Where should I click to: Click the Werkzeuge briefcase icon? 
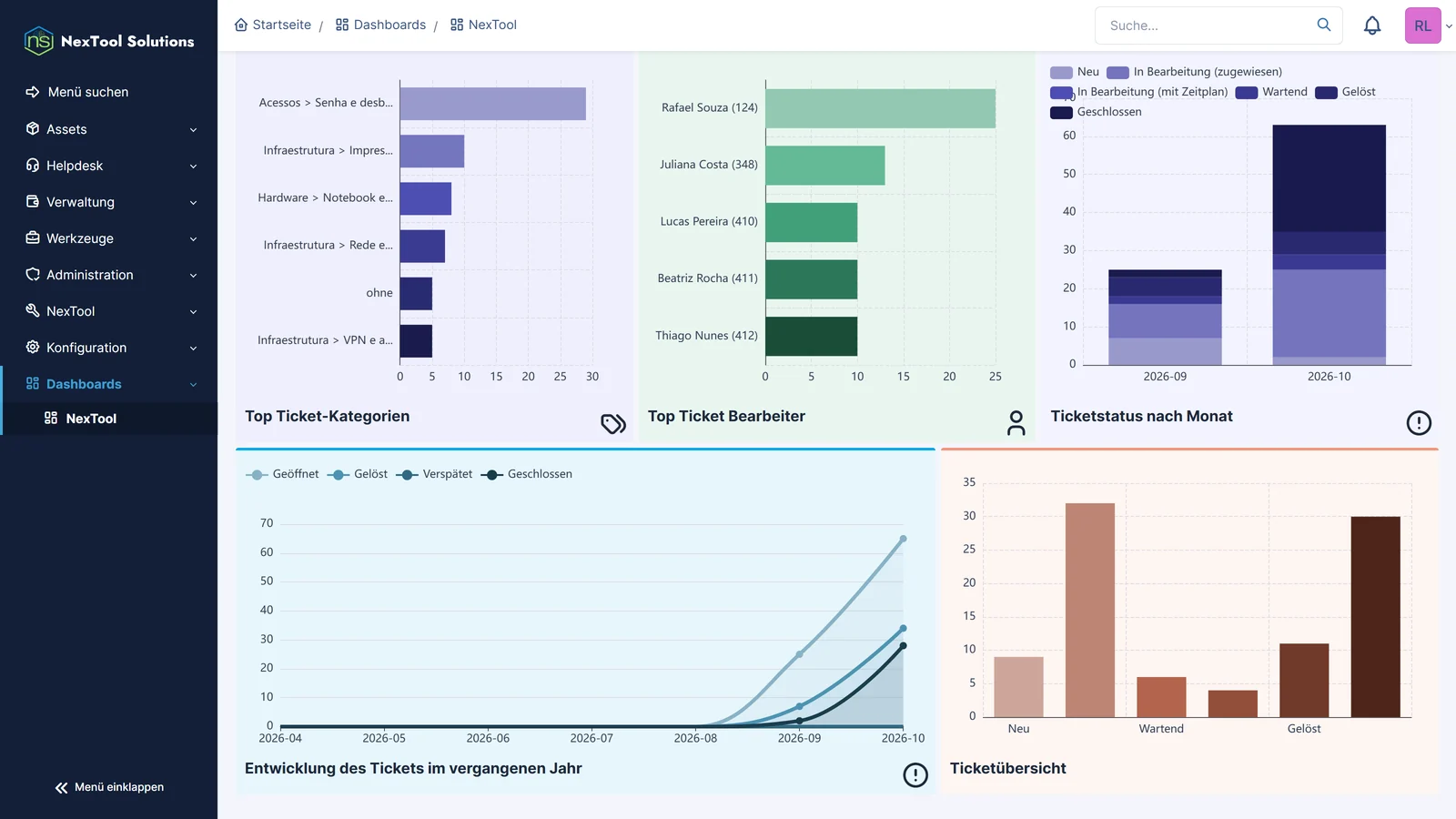click(x=33, y=238)
